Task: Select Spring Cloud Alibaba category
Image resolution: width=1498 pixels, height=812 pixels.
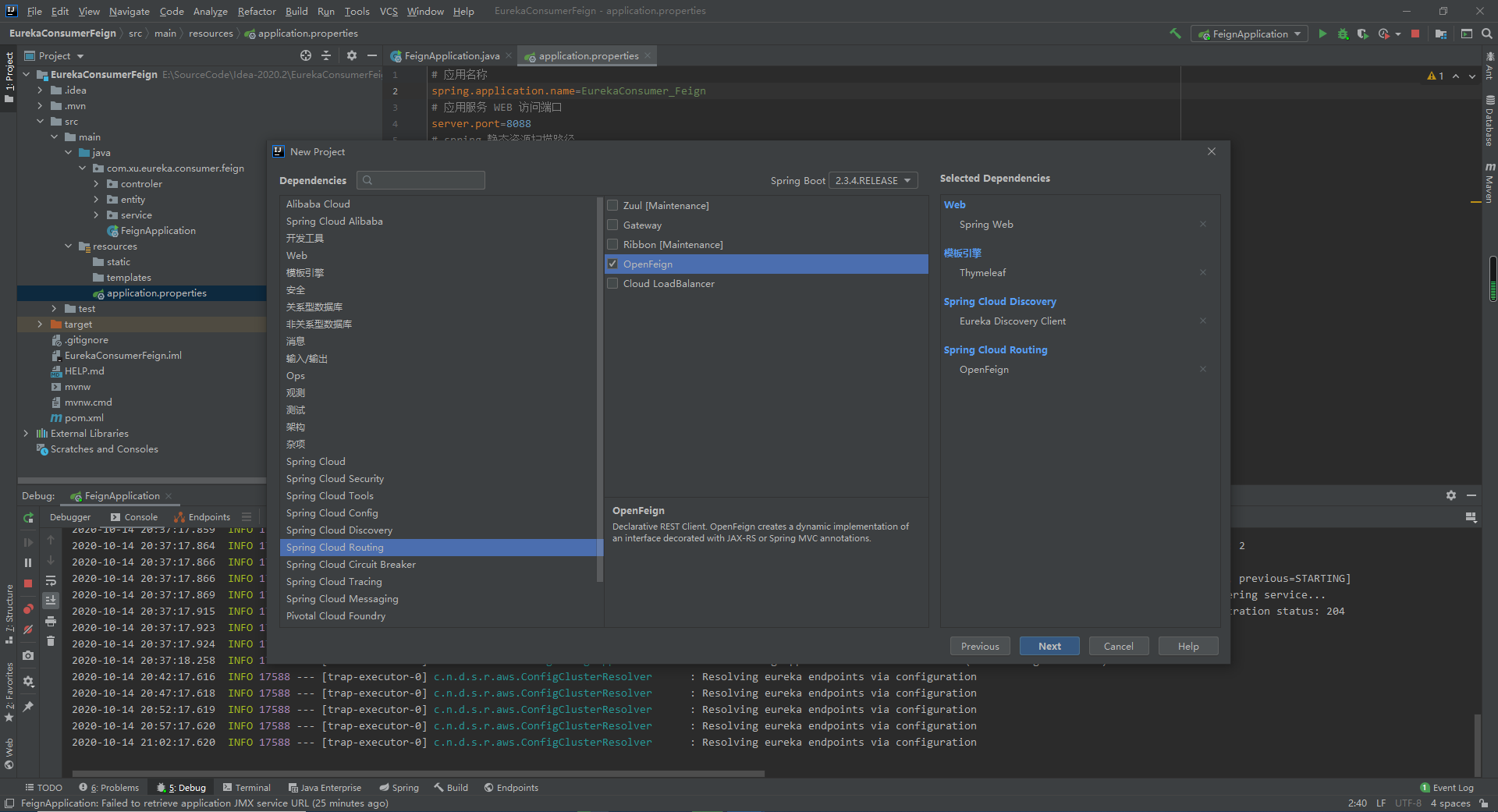Action: [x=442, y=222]
